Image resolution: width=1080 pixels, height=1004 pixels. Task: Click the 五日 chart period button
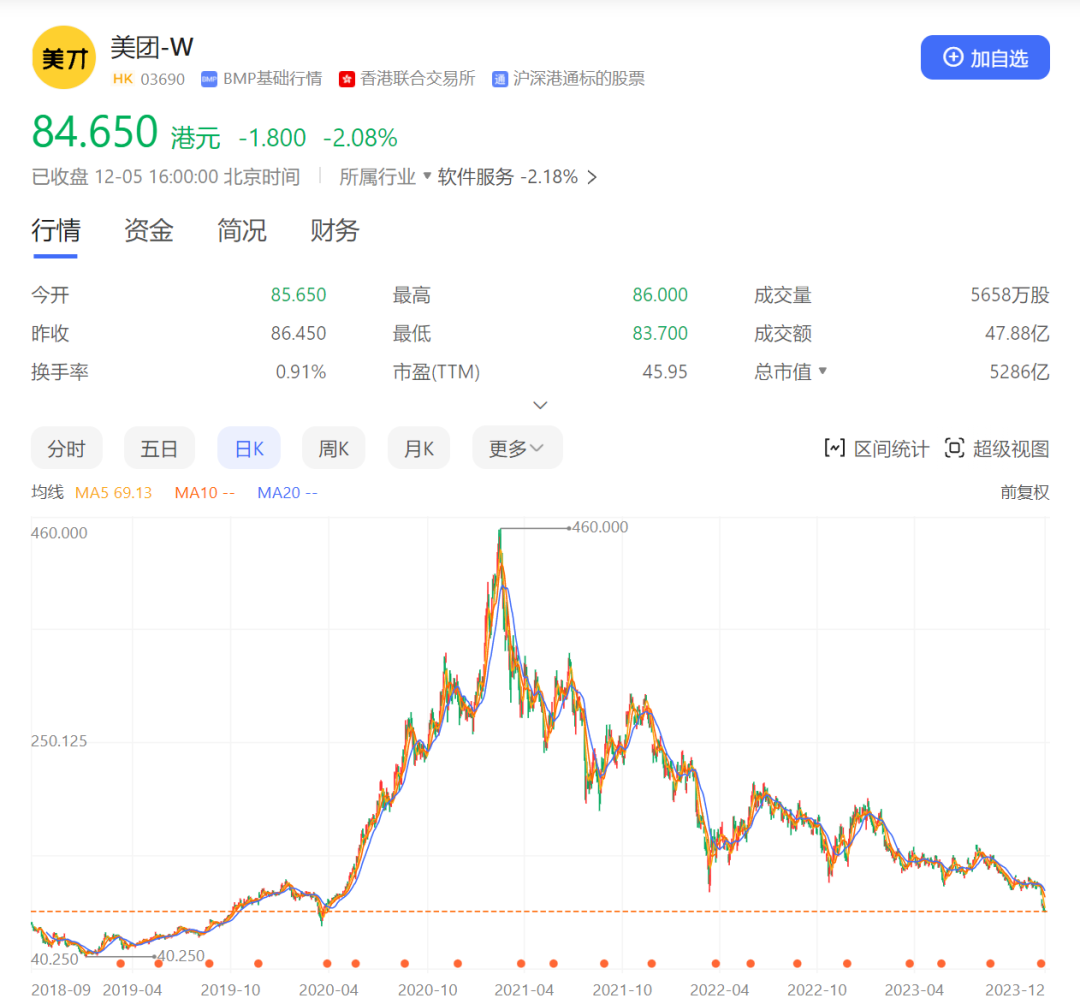pos(158,449)
